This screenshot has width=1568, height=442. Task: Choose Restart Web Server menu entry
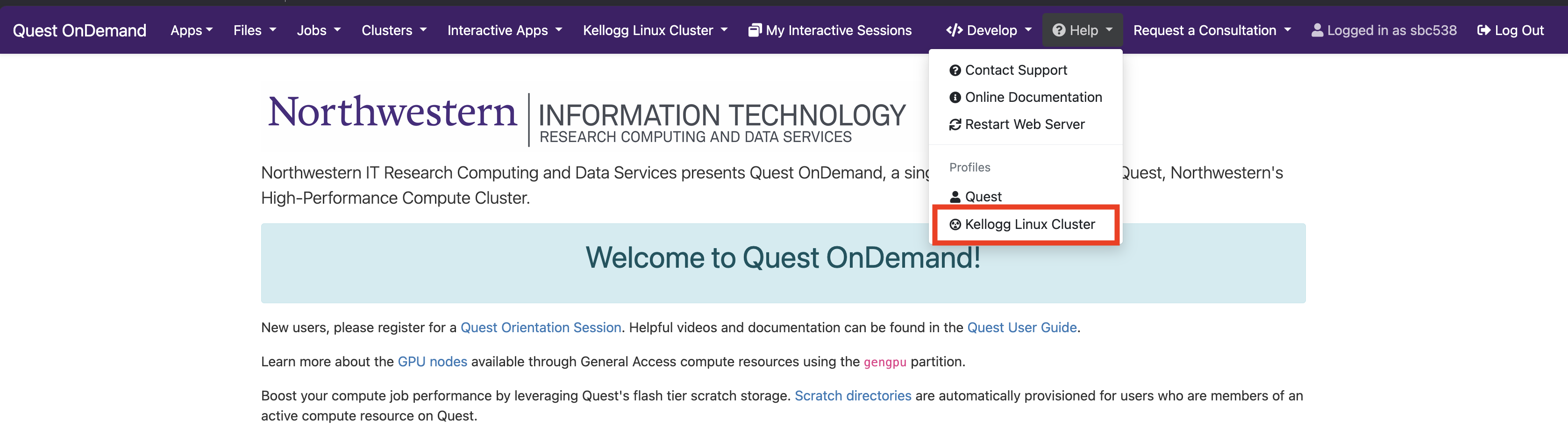click(x=1025, y=125)
